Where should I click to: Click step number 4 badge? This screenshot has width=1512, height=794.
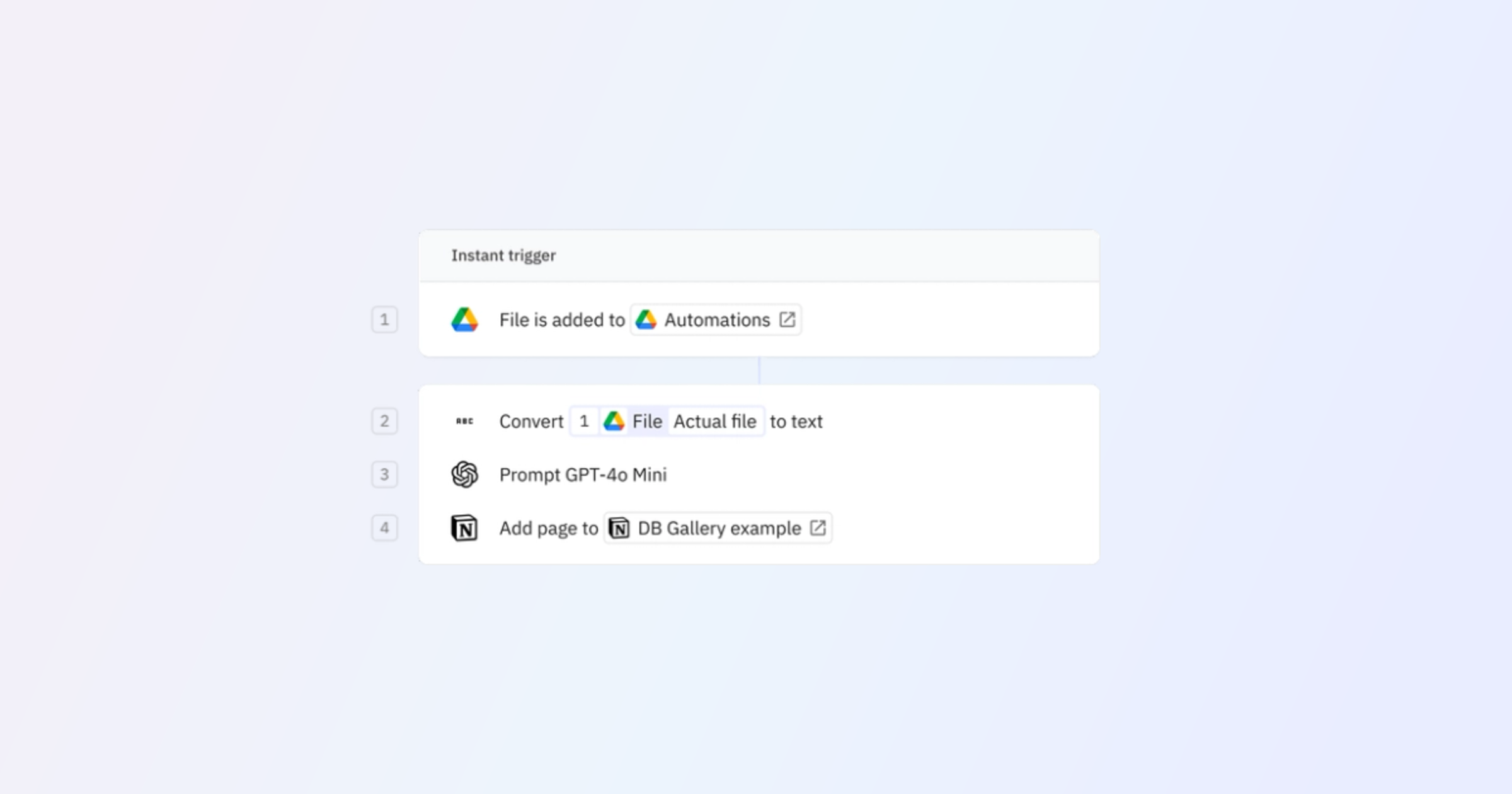[x=384, y=528]
